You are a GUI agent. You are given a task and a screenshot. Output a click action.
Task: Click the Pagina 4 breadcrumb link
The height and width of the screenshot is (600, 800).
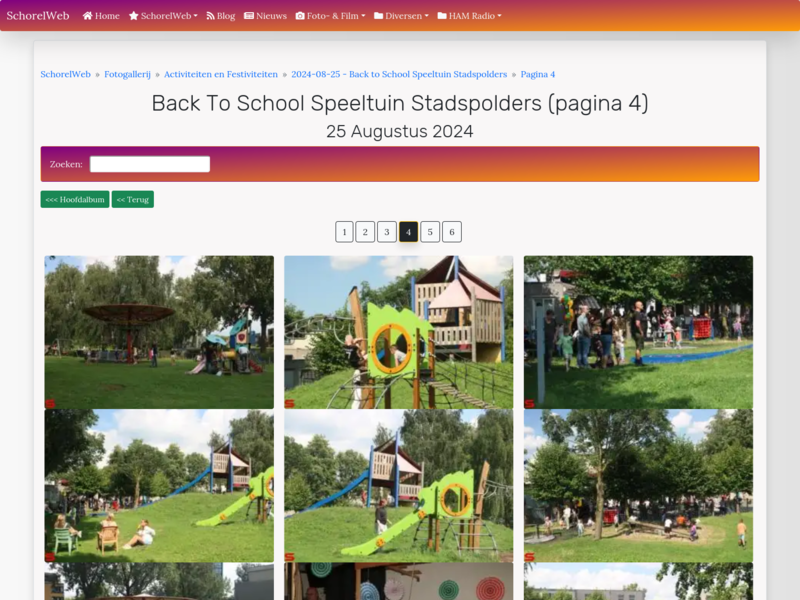(x=538, y=74)
